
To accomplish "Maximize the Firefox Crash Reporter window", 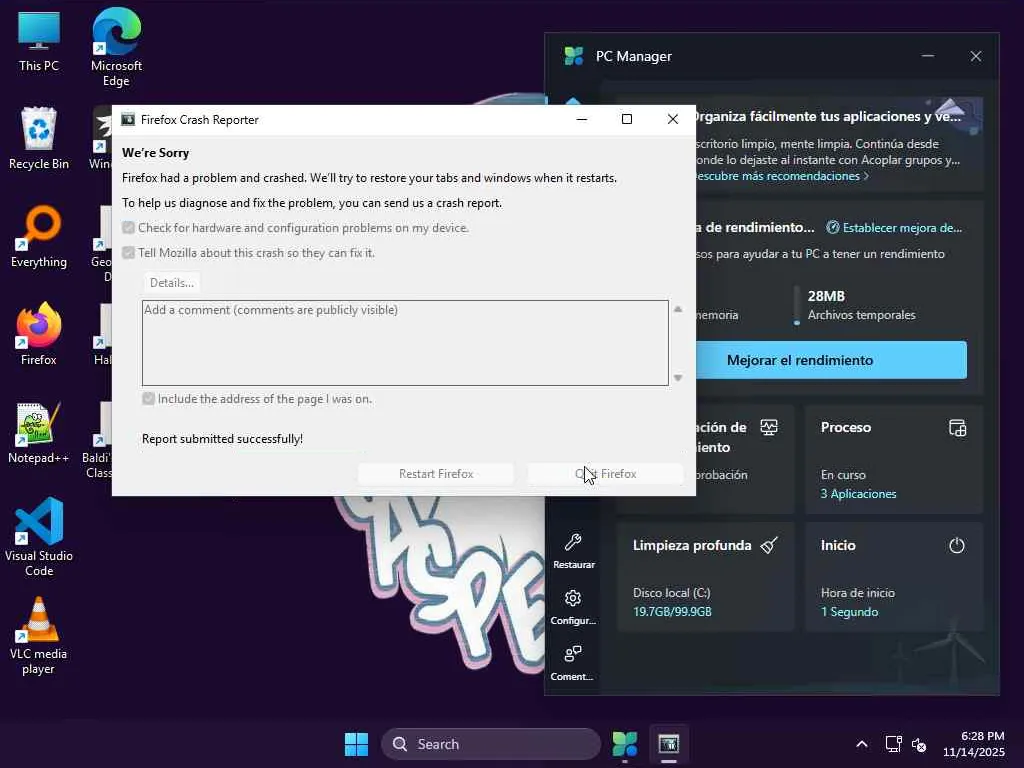I will (627, 120).
